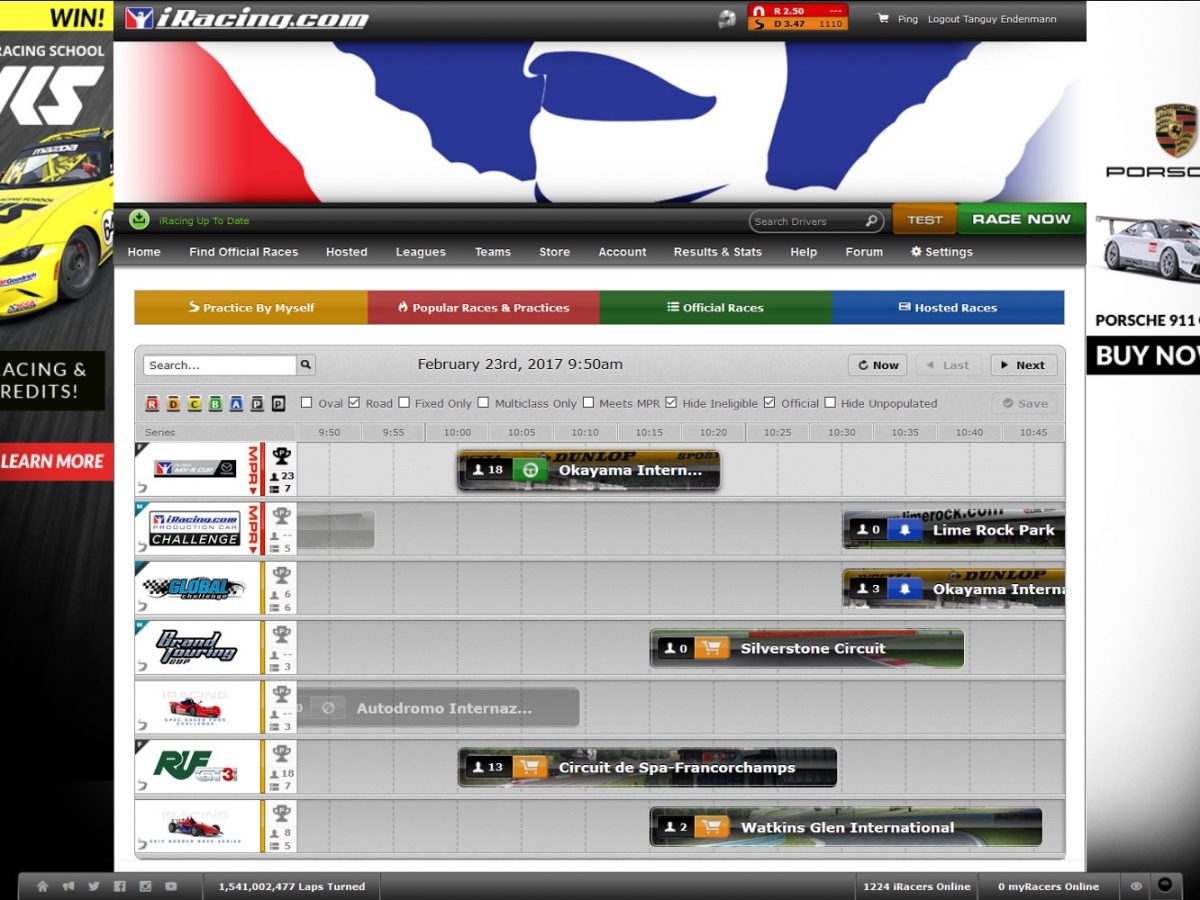Open the shopping cart icon in header
This screenshot has width=1200, height=900.
tap(883, 18)
